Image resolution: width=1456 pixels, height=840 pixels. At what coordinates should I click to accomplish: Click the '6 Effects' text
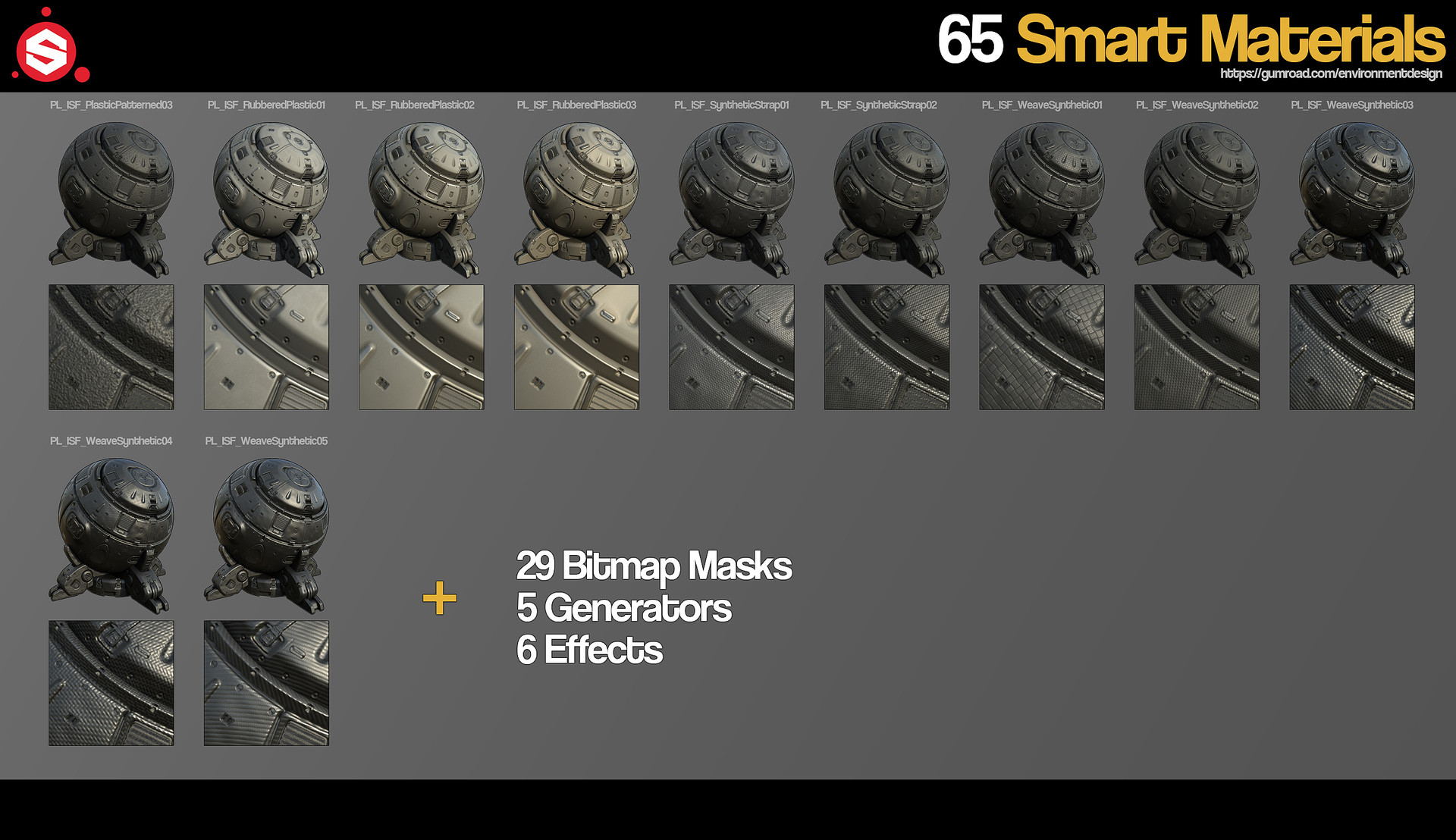pyautogui.click(x=589, y=650)
